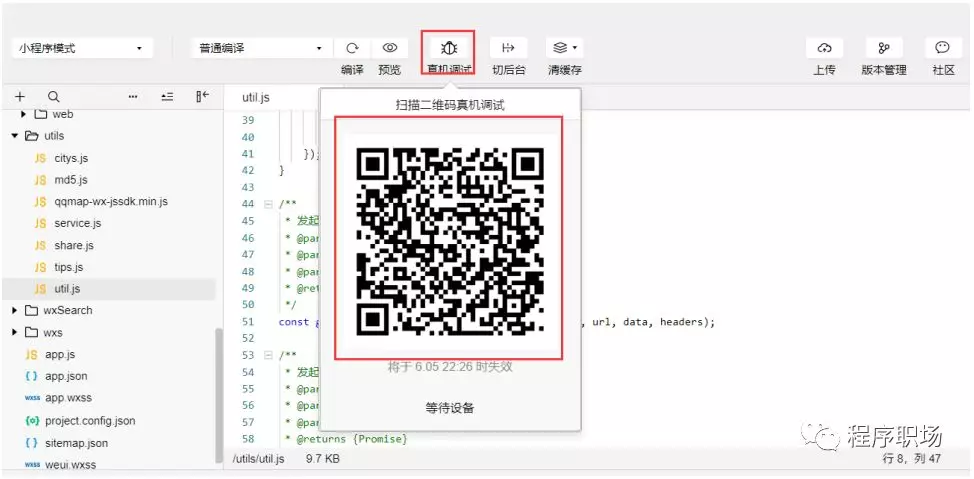Open app.json file
This screenshot has height=479, width=974.
pos(66,376)
